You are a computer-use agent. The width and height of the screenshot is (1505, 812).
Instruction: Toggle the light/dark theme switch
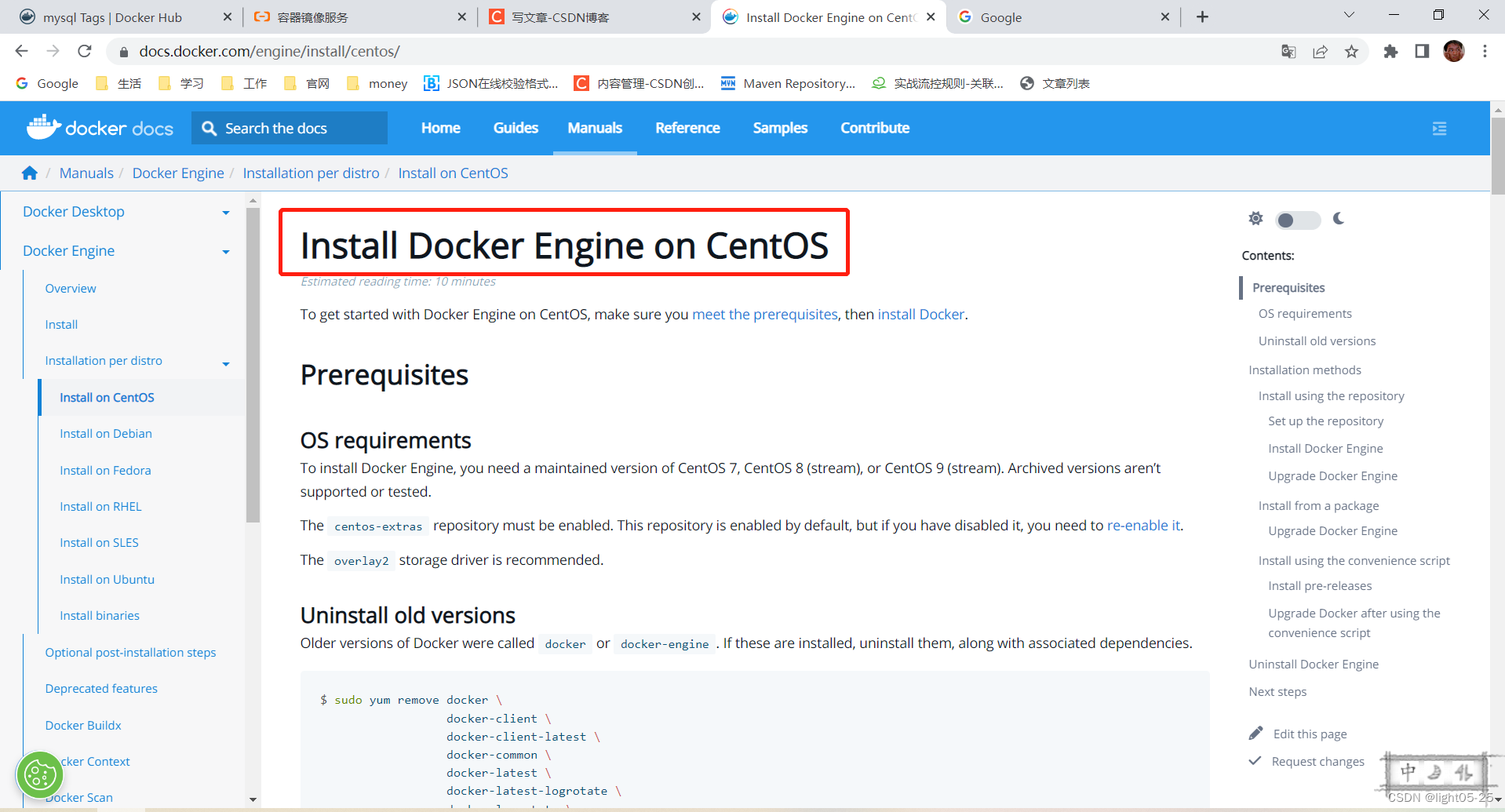tap(1297, 220)
